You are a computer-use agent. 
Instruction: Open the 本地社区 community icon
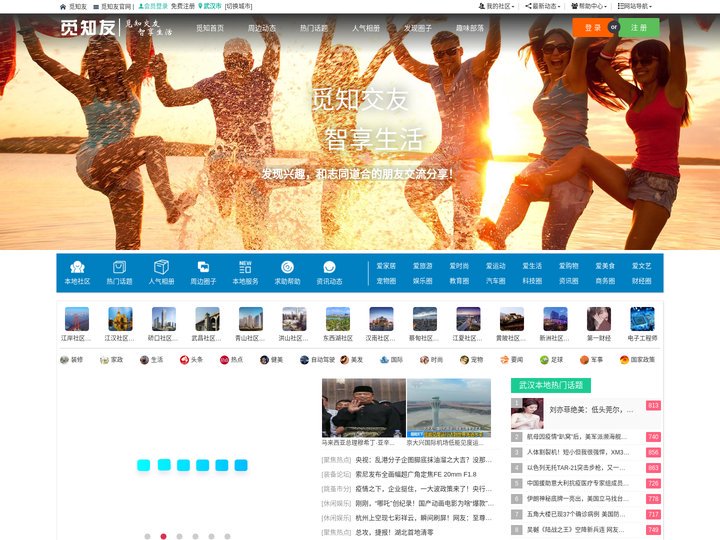pyautogui.click(x=77, y=267)
